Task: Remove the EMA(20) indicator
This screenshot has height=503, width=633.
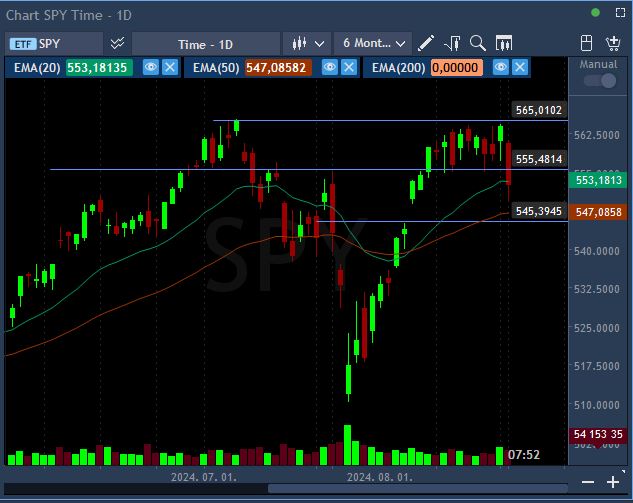Action: point(170,67)
